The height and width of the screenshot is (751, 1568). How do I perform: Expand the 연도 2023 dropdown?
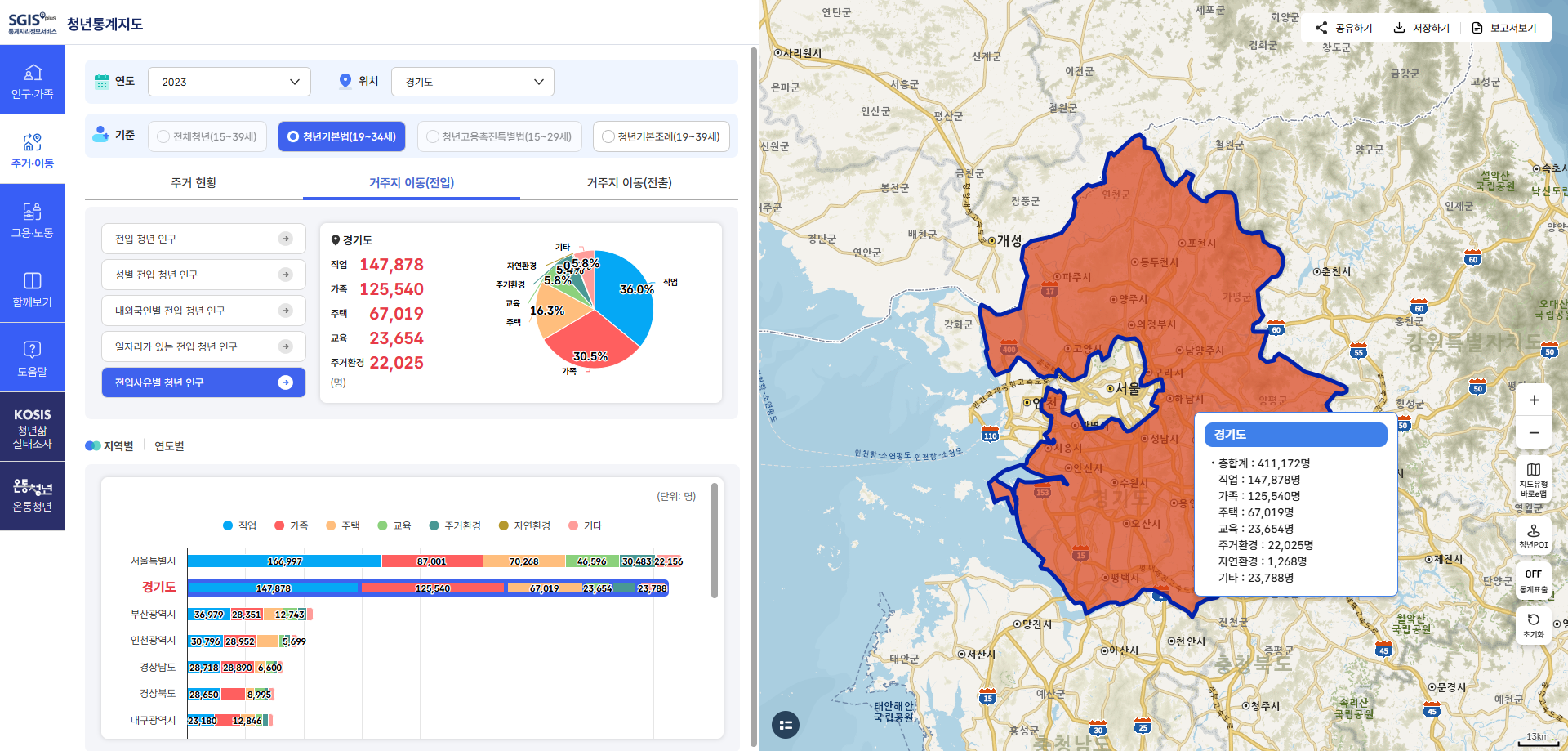pos(229,82)
